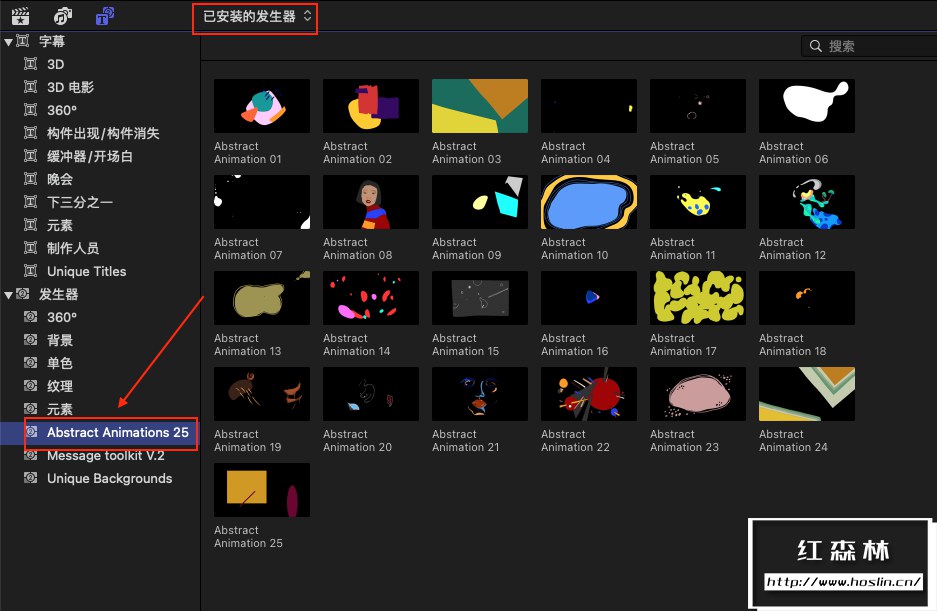Image resolution: width=937 pixels, height=611 pixels.
Task: Select Abstract Animation 14 thumbnail
Action: [x=370, y=298]
